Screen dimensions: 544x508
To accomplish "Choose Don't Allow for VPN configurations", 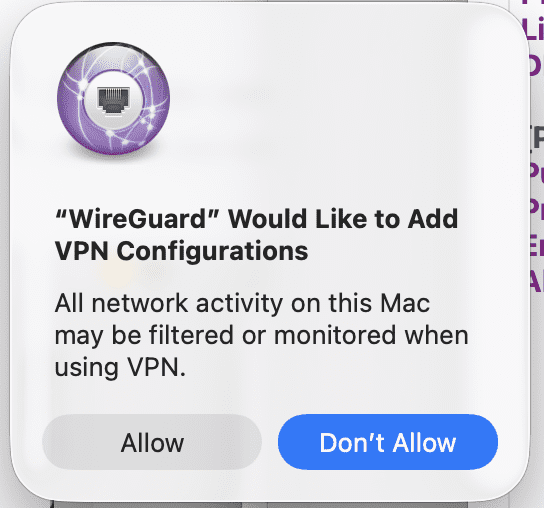I will 388,442.
